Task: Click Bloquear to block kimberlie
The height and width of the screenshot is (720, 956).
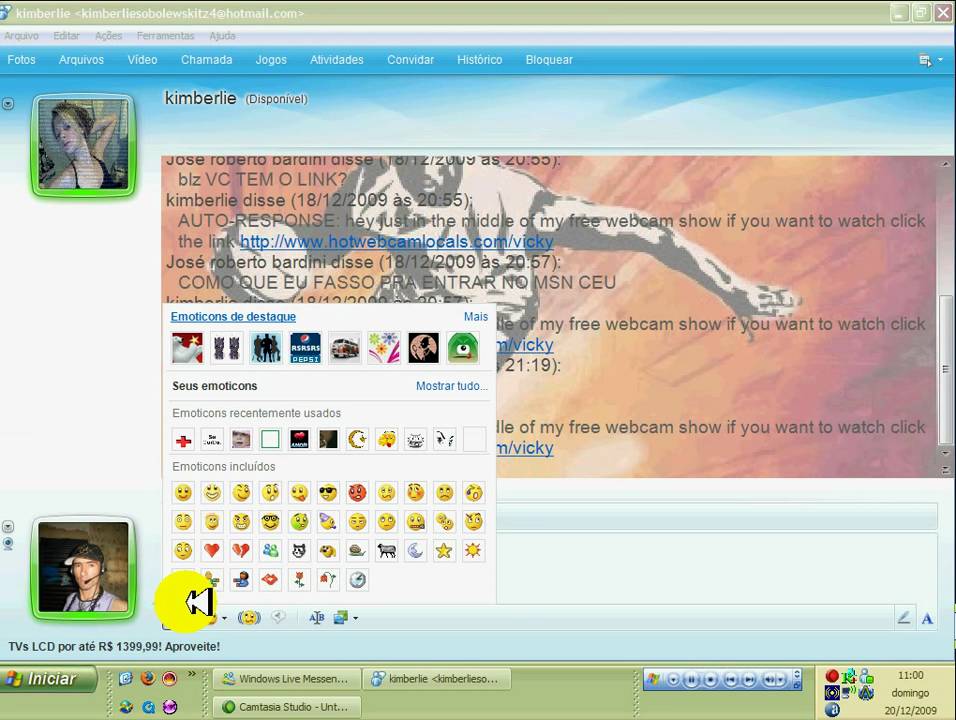Action: (x=549, y=60)
